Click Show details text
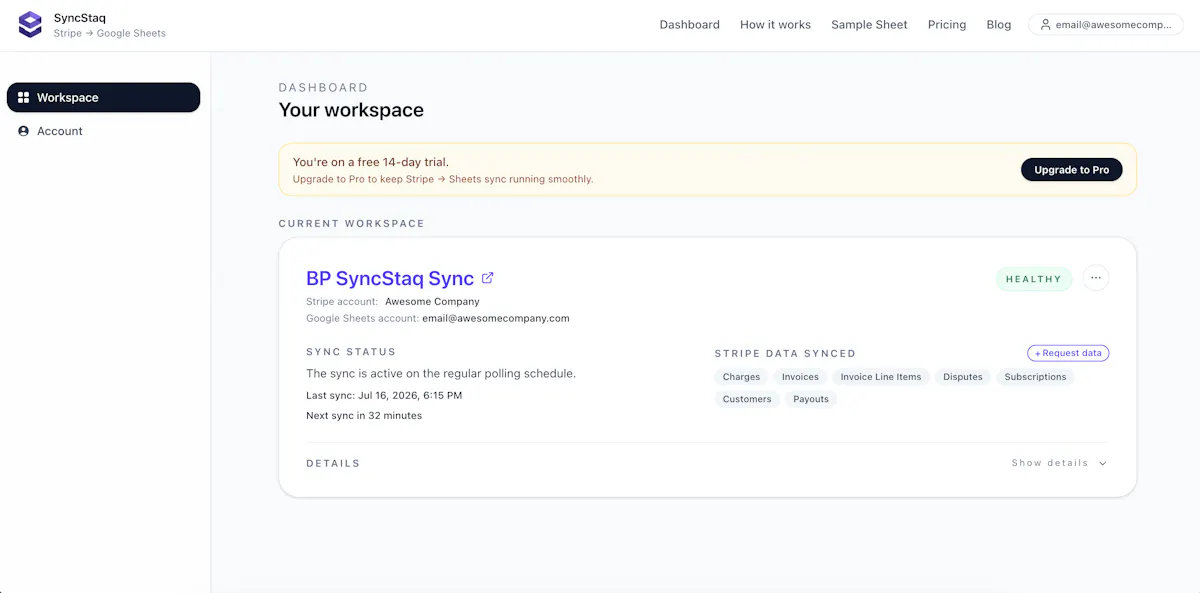 click(1049, 464)
